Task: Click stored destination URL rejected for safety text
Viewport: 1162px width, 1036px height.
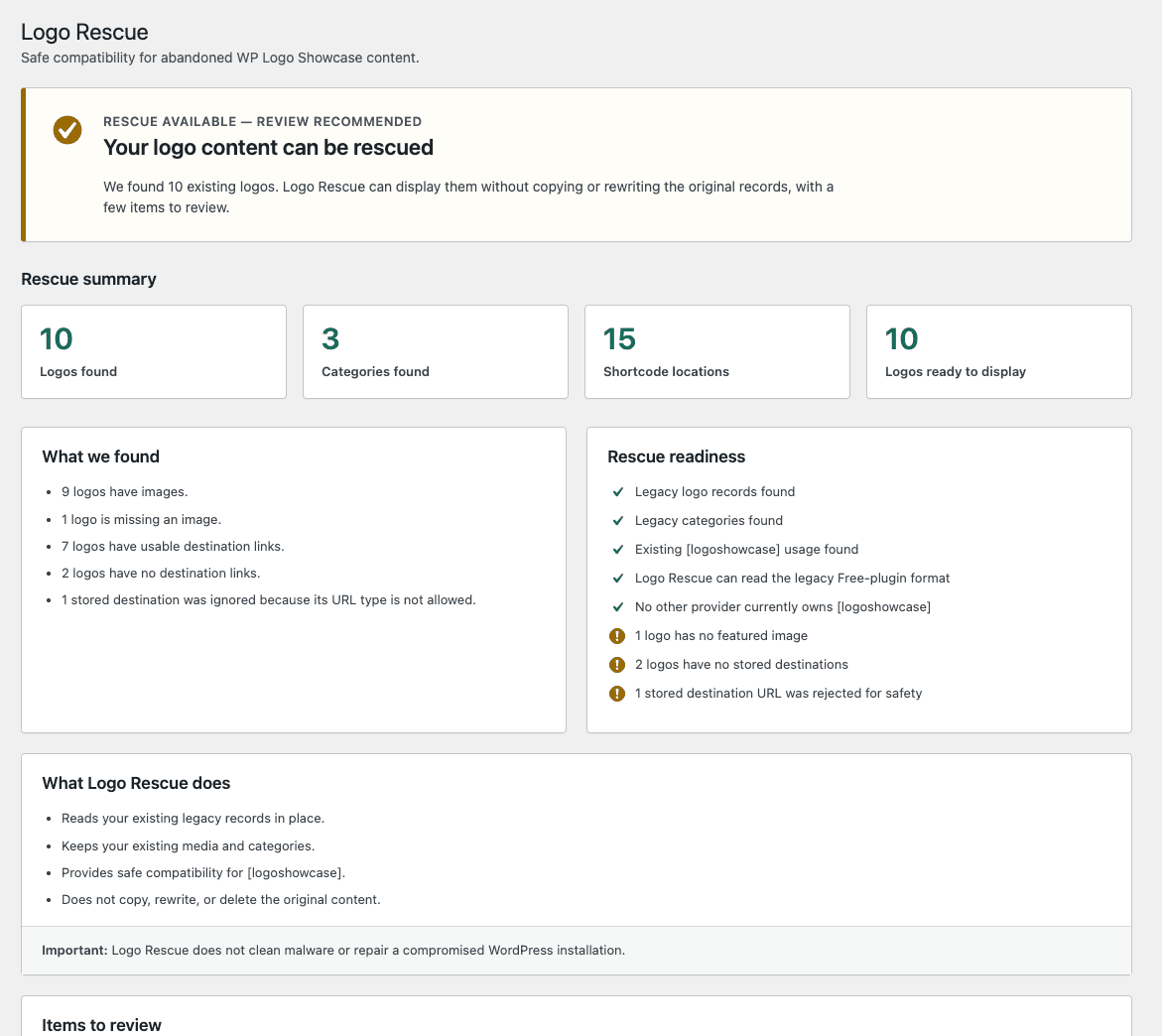Action: pos(778,694)
